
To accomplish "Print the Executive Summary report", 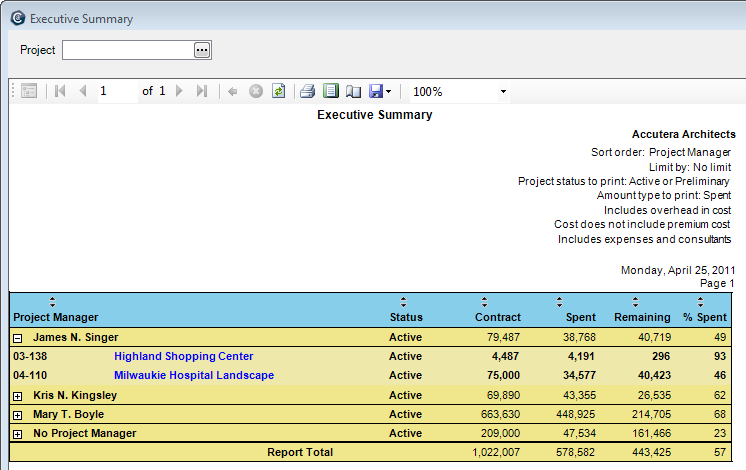I will [308, 91].
